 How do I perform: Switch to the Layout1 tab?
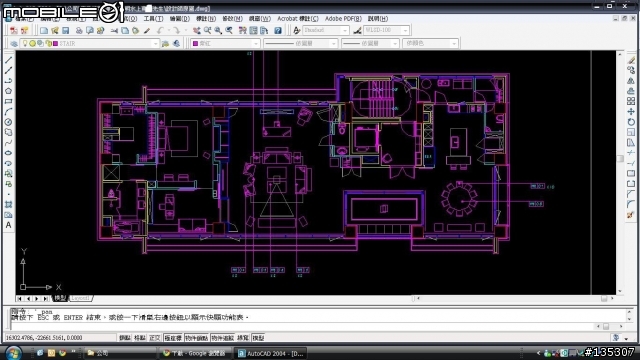pos(80,298)
